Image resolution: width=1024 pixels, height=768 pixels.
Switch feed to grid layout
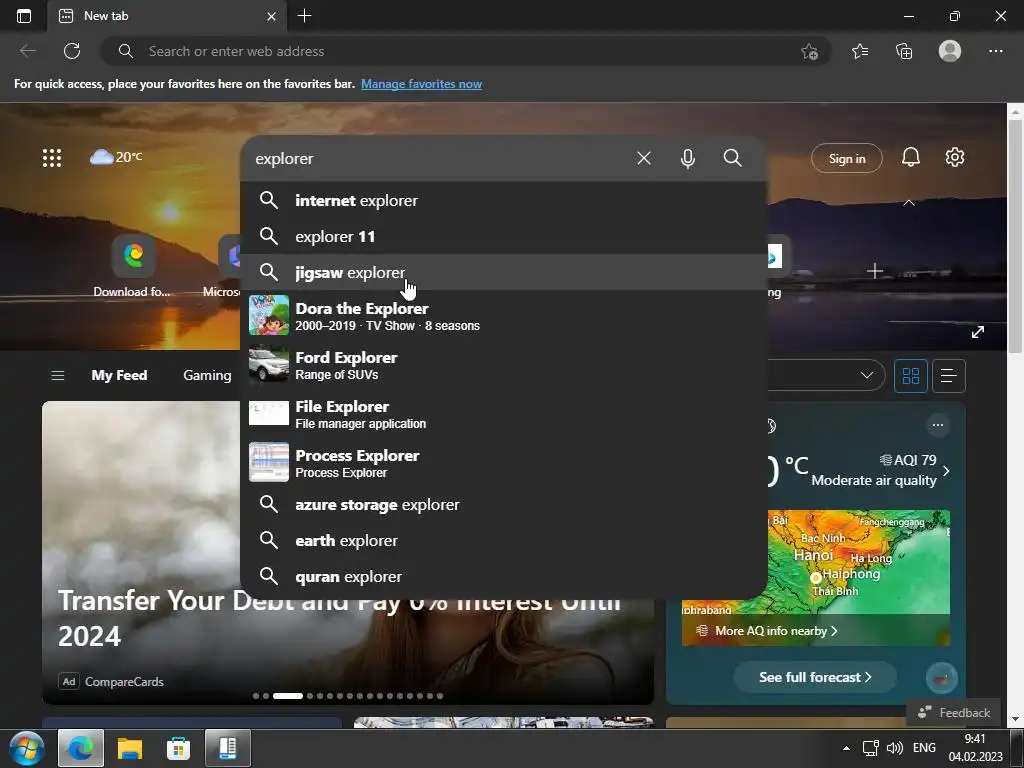(910, 376)
